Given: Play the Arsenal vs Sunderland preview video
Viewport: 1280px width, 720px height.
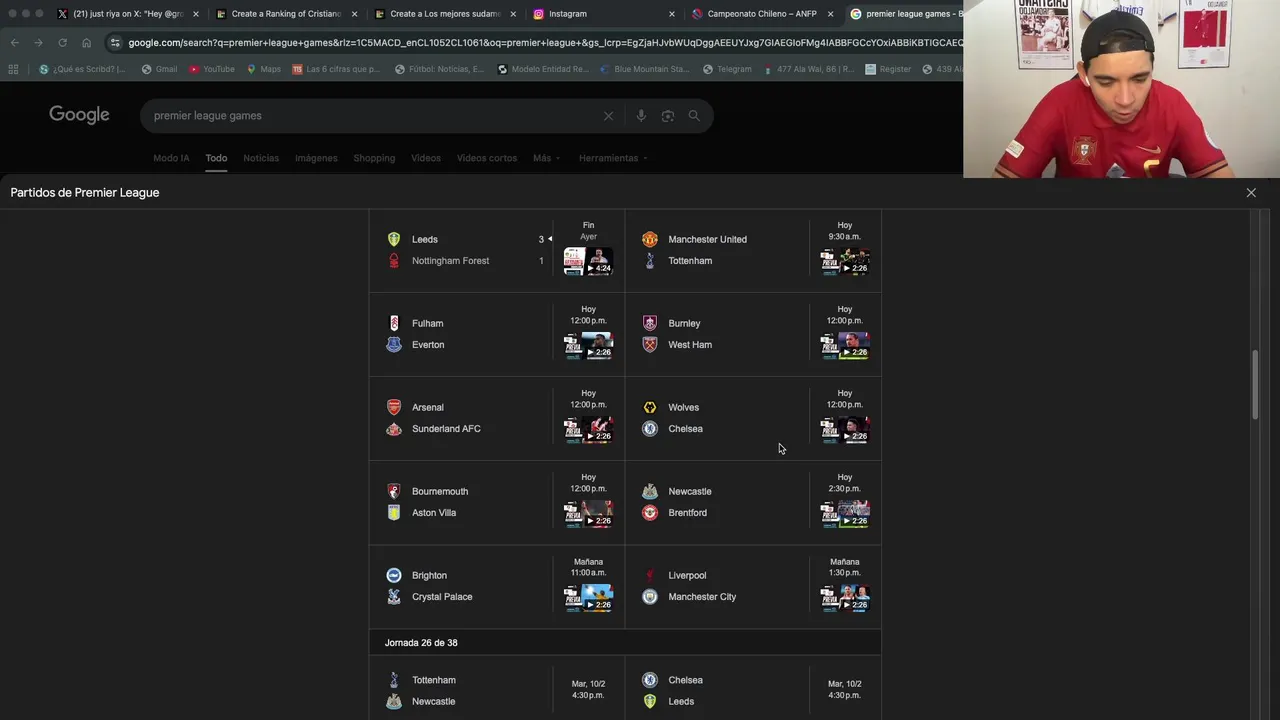Looking at the screenshot, I should pyautogui.click(x=588, y=429).
